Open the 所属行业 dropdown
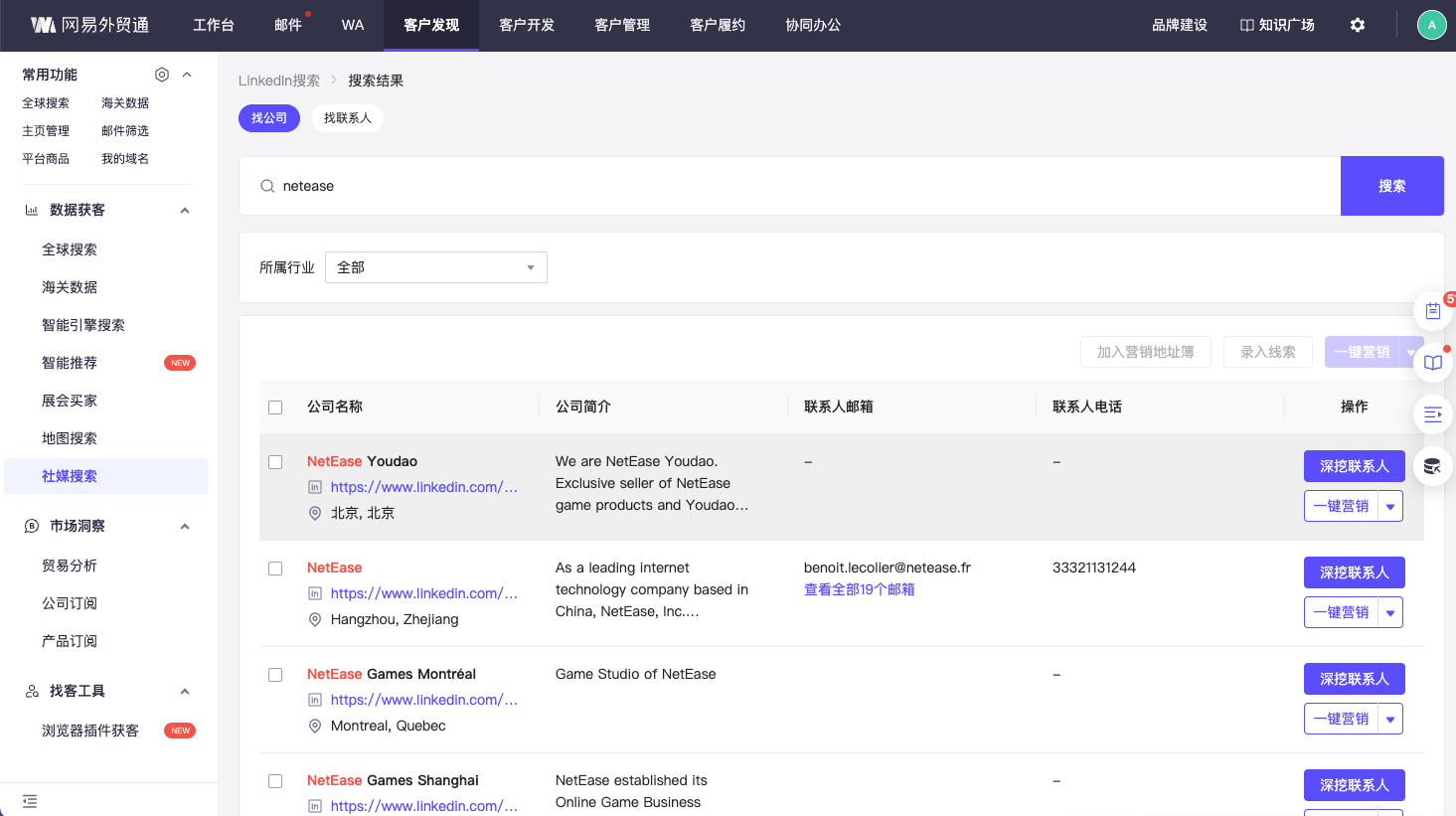The height and width of the screenshot is (816, 1456). pyautogui.click(x=436, y=267)
